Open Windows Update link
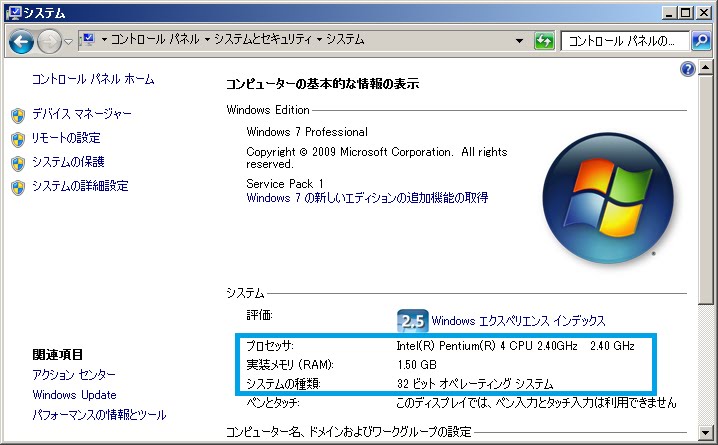Image resolution: width=718 pixels, height=445 pixels. (74, 395)
